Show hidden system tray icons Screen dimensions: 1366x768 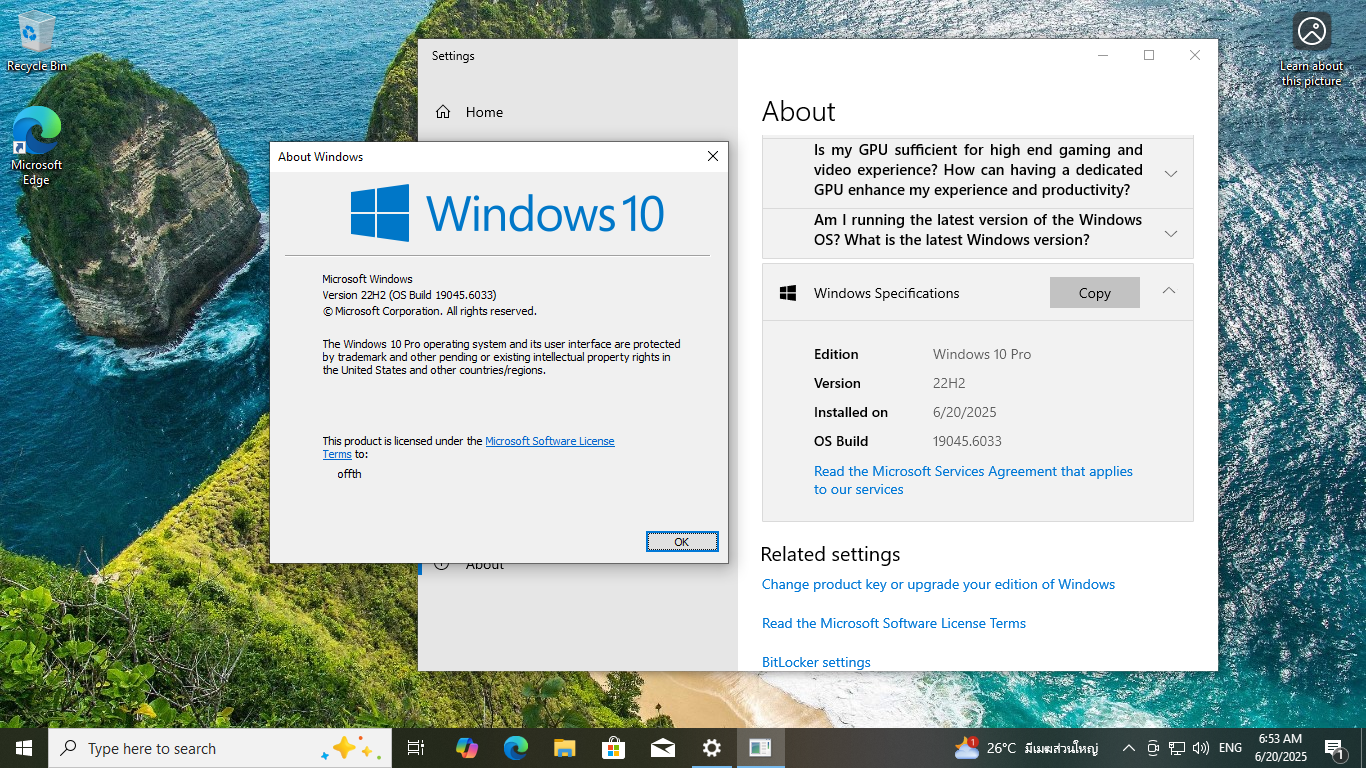pyautogui.click(x=1129, y=748)
